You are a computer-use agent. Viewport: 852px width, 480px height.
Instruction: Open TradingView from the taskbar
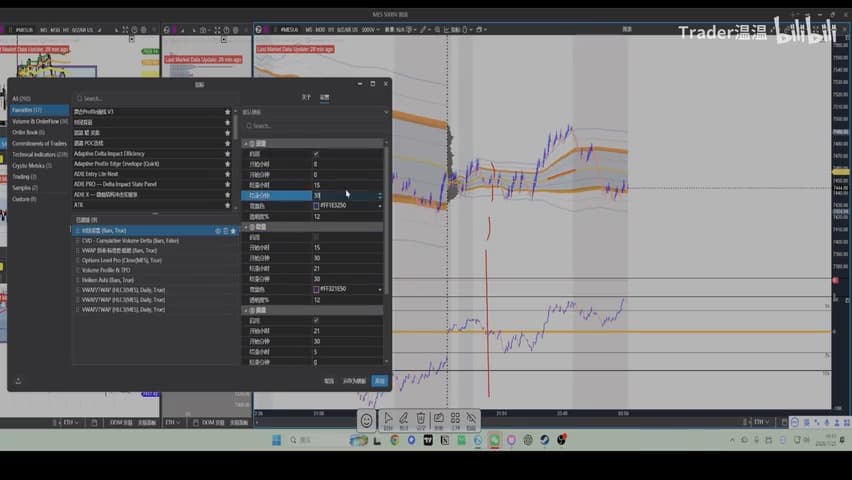pos(428,440)
